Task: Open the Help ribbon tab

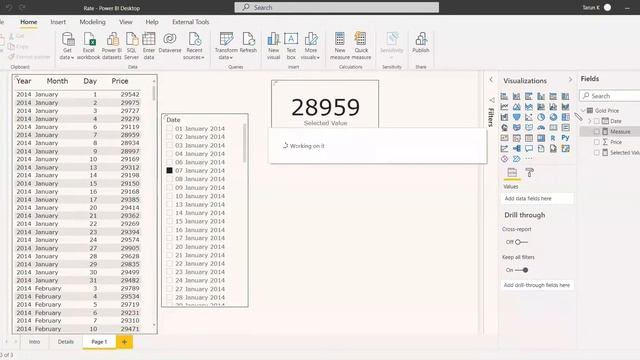Action: point(152,22)
